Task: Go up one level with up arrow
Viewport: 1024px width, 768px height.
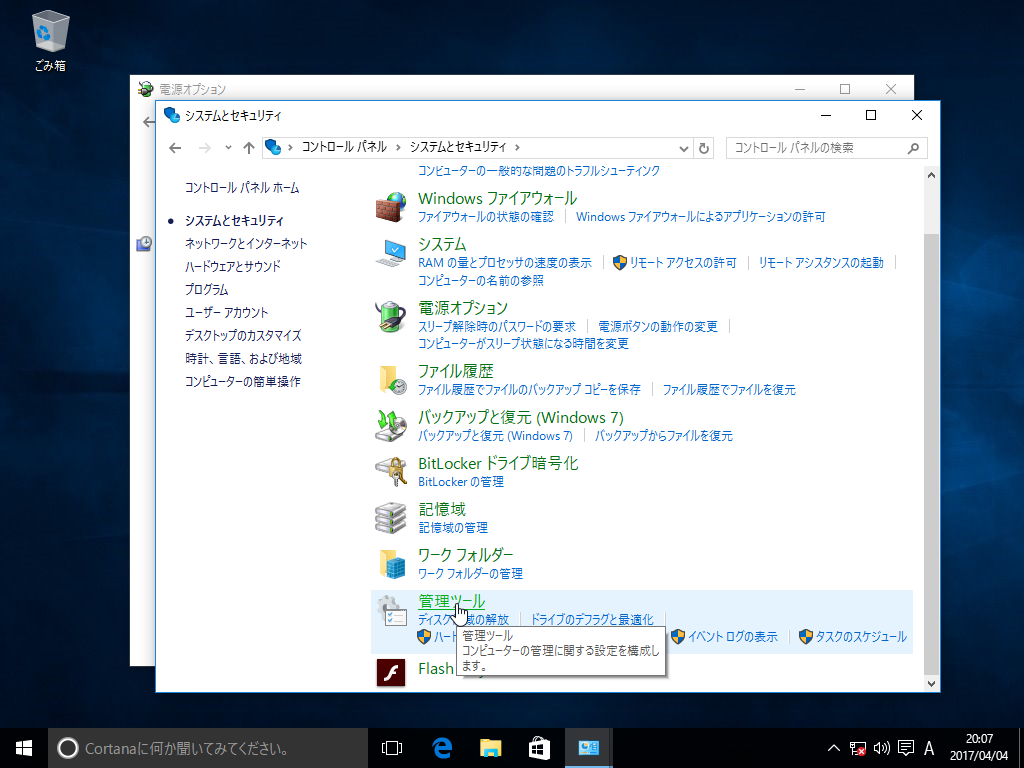Action: pos(248,148)
